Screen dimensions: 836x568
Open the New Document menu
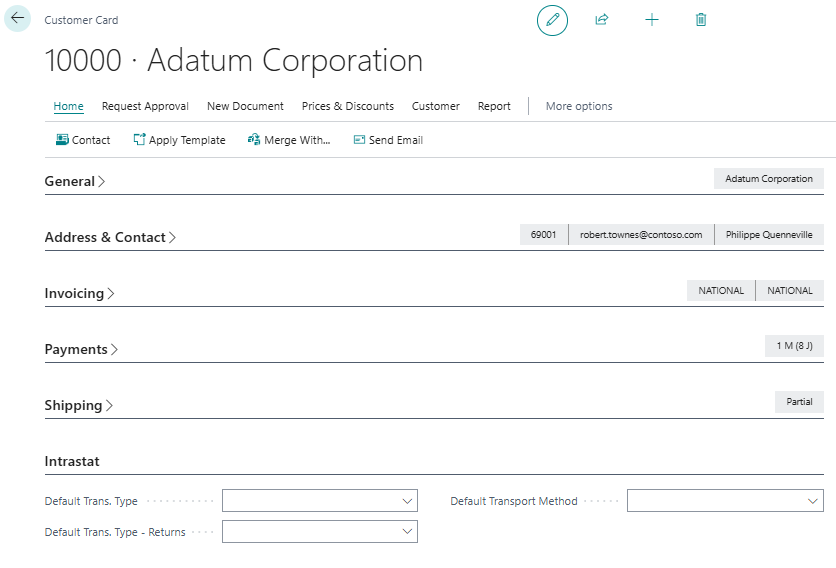point(245,106)
